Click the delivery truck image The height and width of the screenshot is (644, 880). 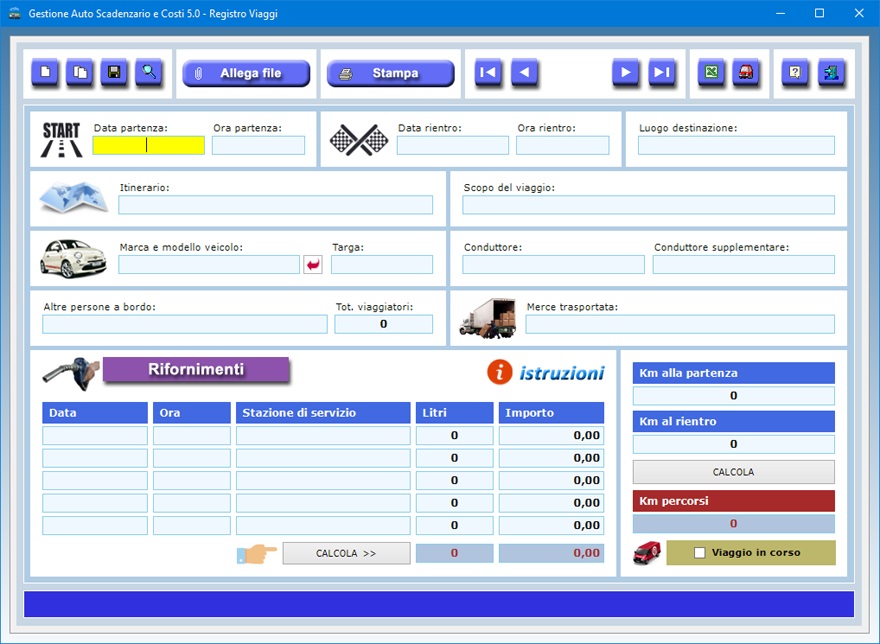tap(487, 318)
